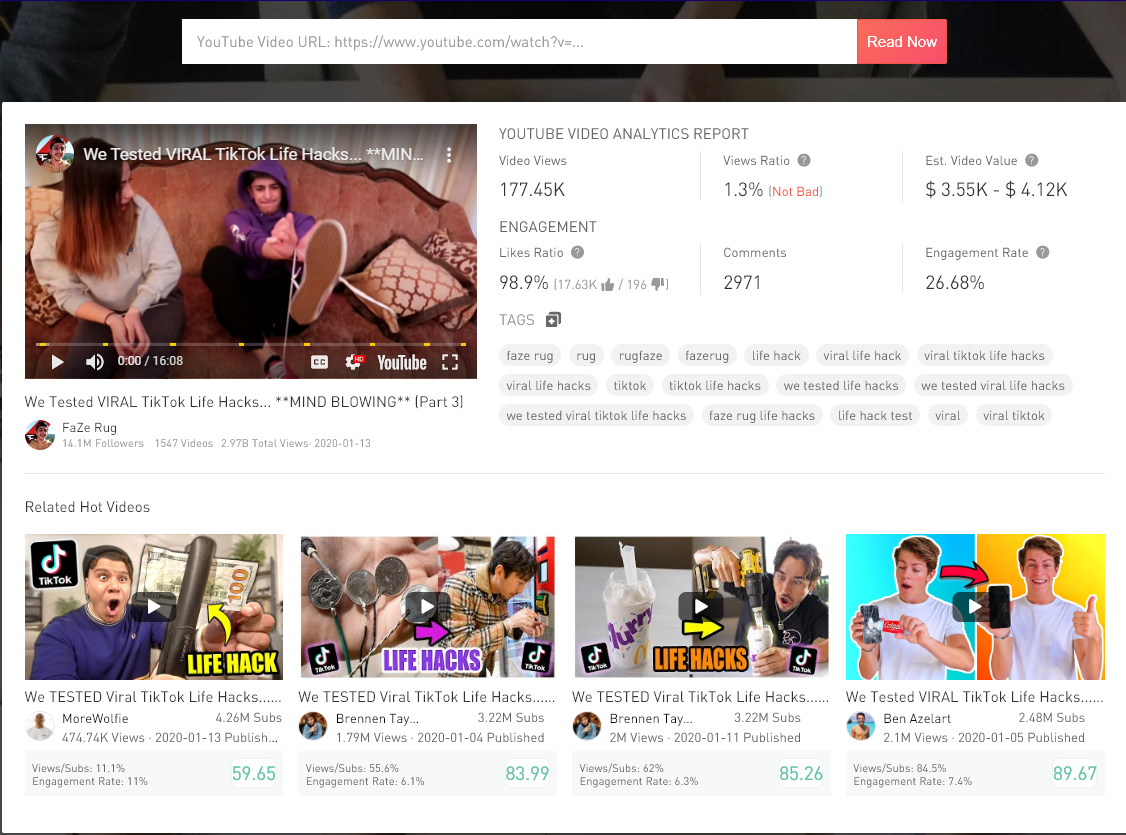Select the 'faze rug life hacks' tag

762,416
